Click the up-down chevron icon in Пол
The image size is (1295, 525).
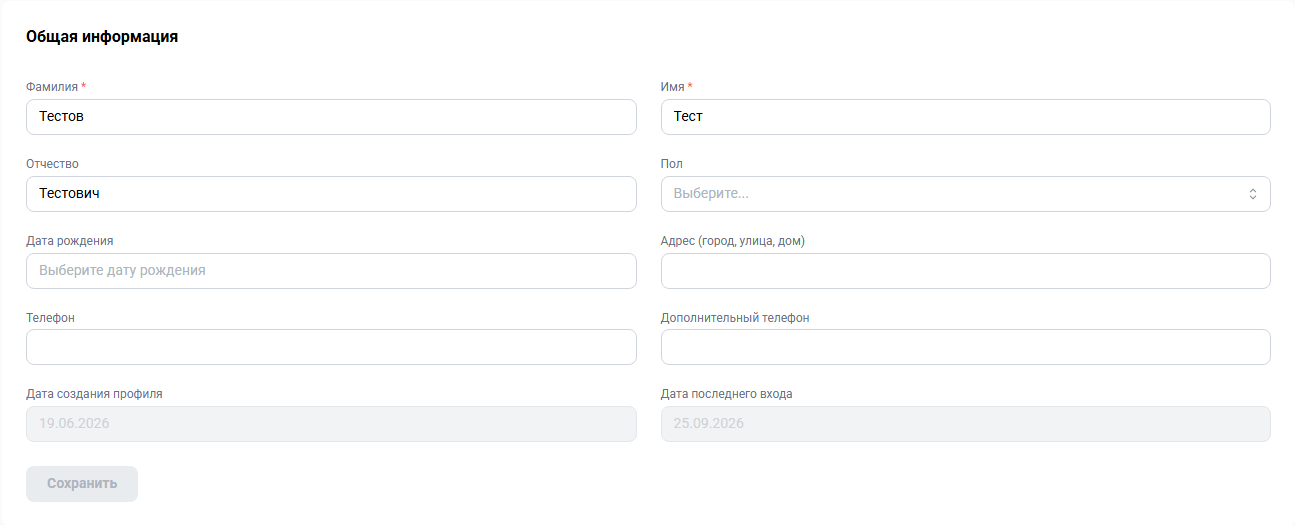(1252, 194)
